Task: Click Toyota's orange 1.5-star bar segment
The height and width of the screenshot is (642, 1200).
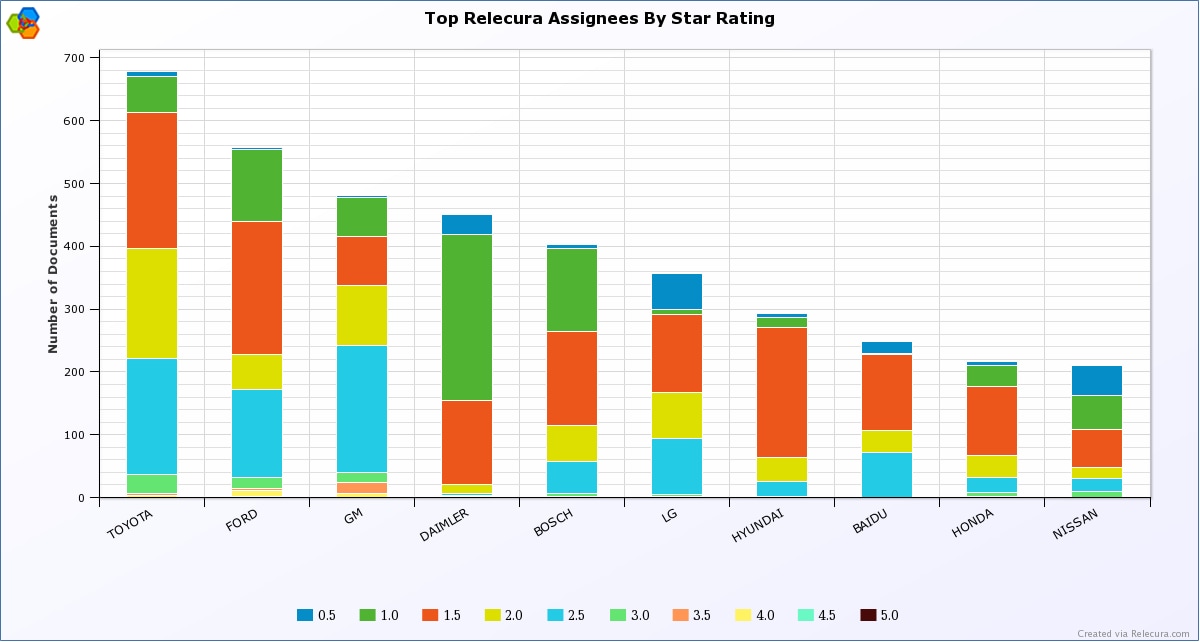Action: (x=152, y=181)
